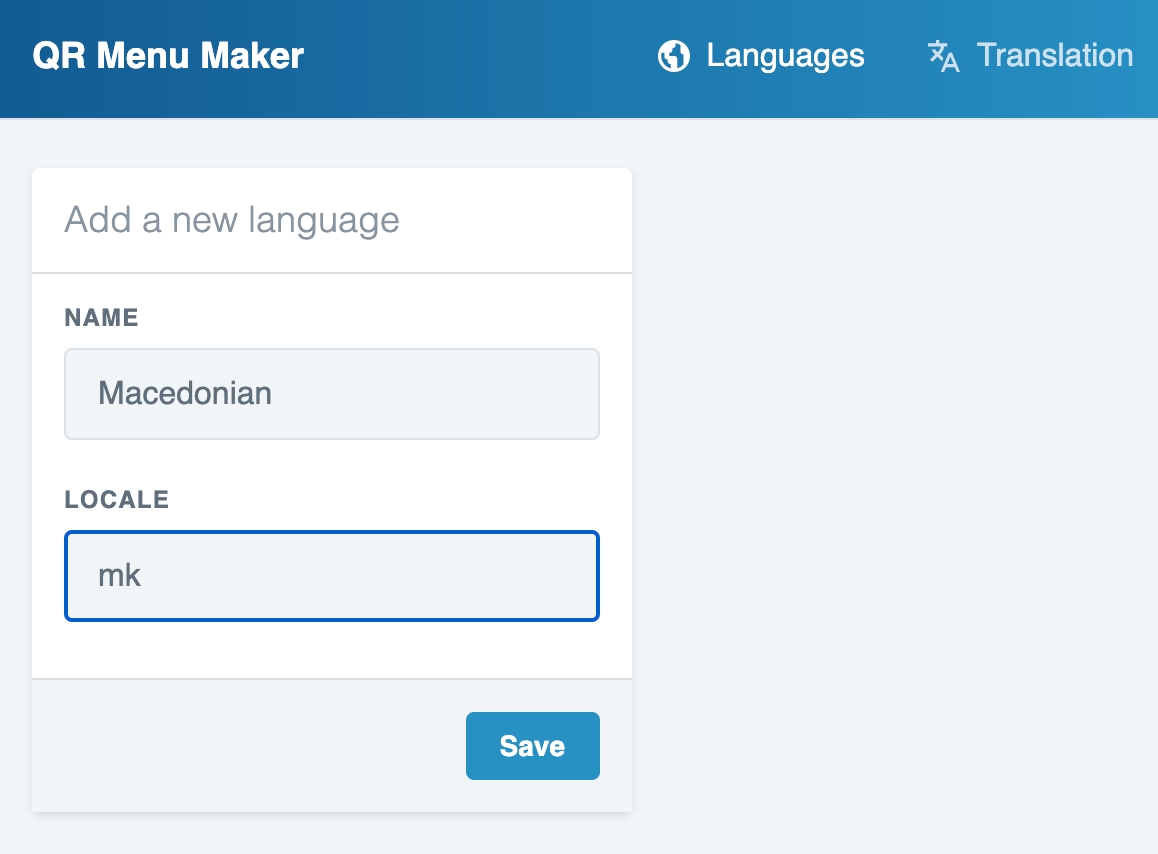
Task: Click the globe icon beside Languages
Action: (x=673, y=56)
